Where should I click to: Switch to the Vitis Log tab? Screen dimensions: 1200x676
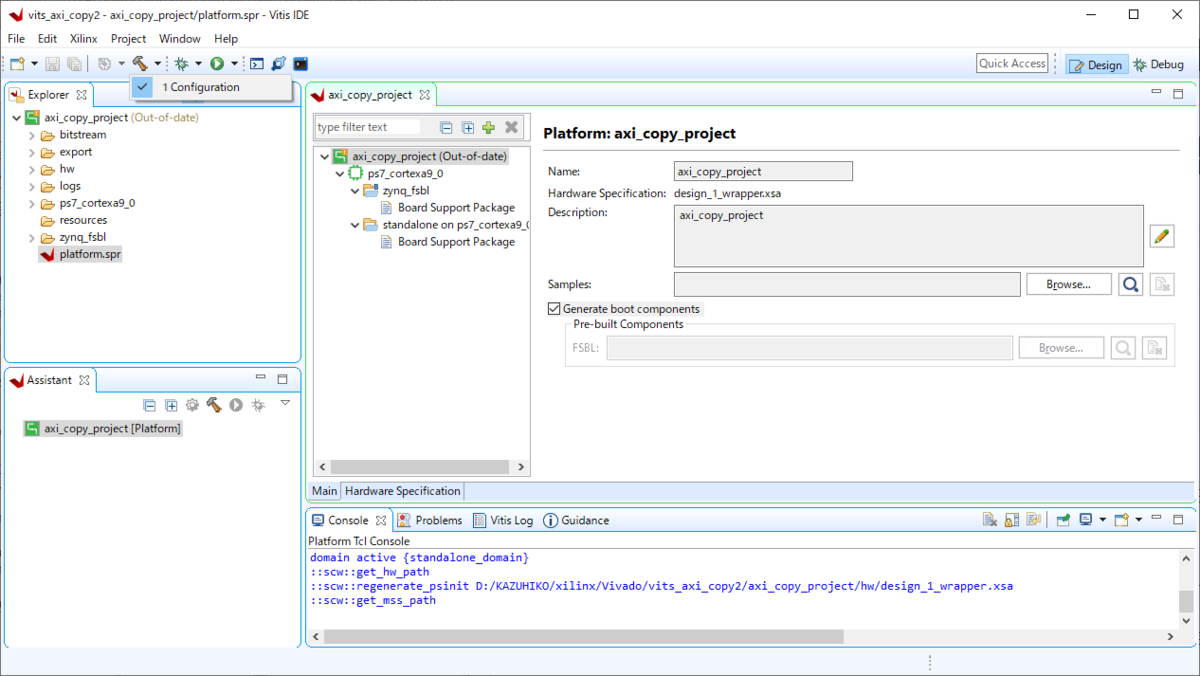pos(503,520)
